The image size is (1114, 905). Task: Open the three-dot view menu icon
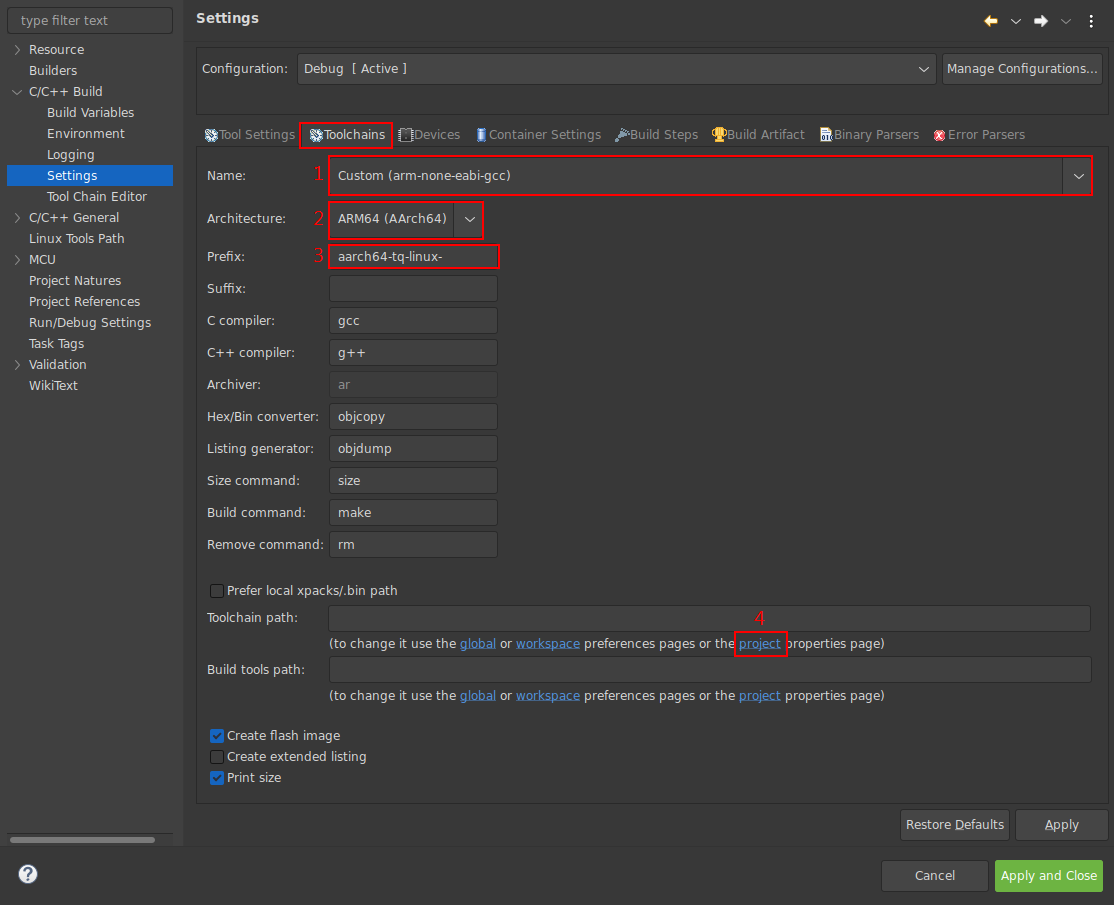click(1091, 21)
